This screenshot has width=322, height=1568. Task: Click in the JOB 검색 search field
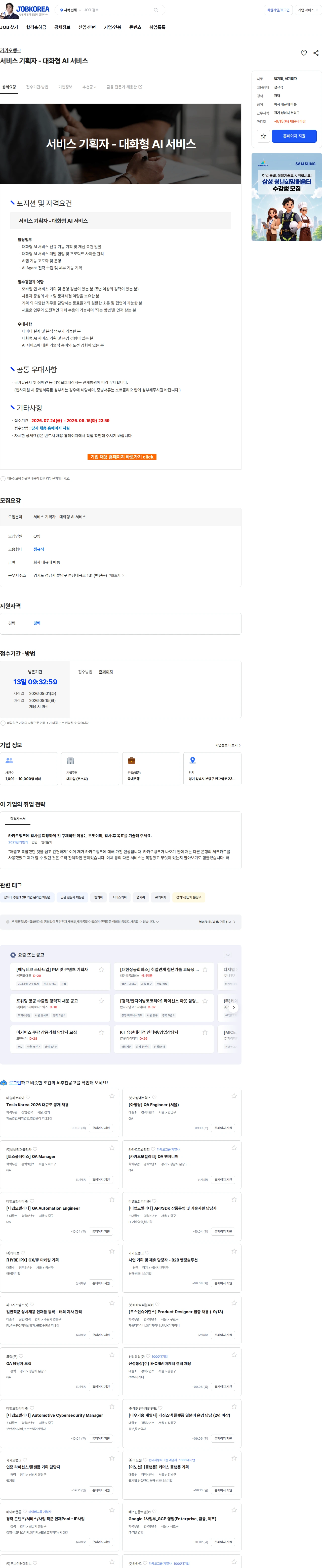(116, 10)
